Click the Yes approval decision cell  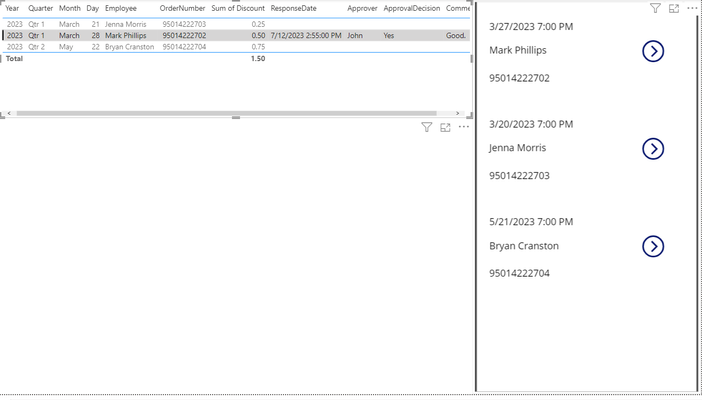click(389, 35)
